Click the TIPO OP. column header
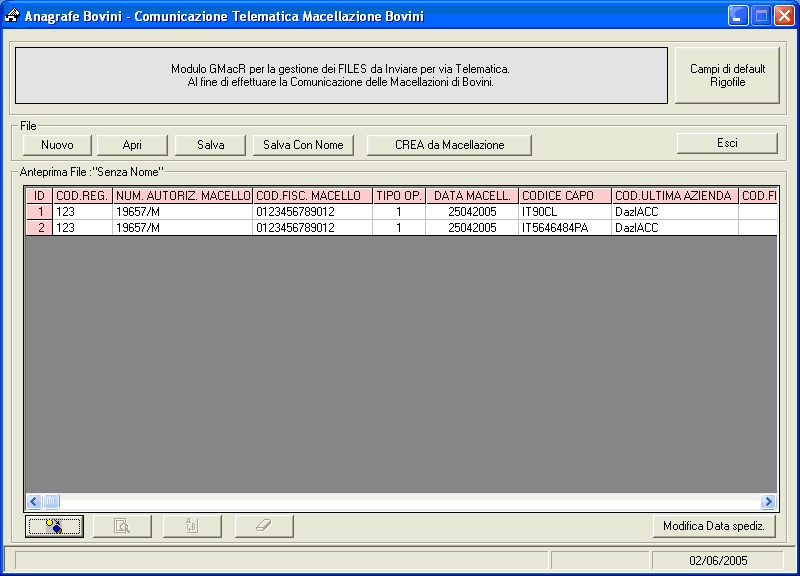 click(x=399, y=195)
